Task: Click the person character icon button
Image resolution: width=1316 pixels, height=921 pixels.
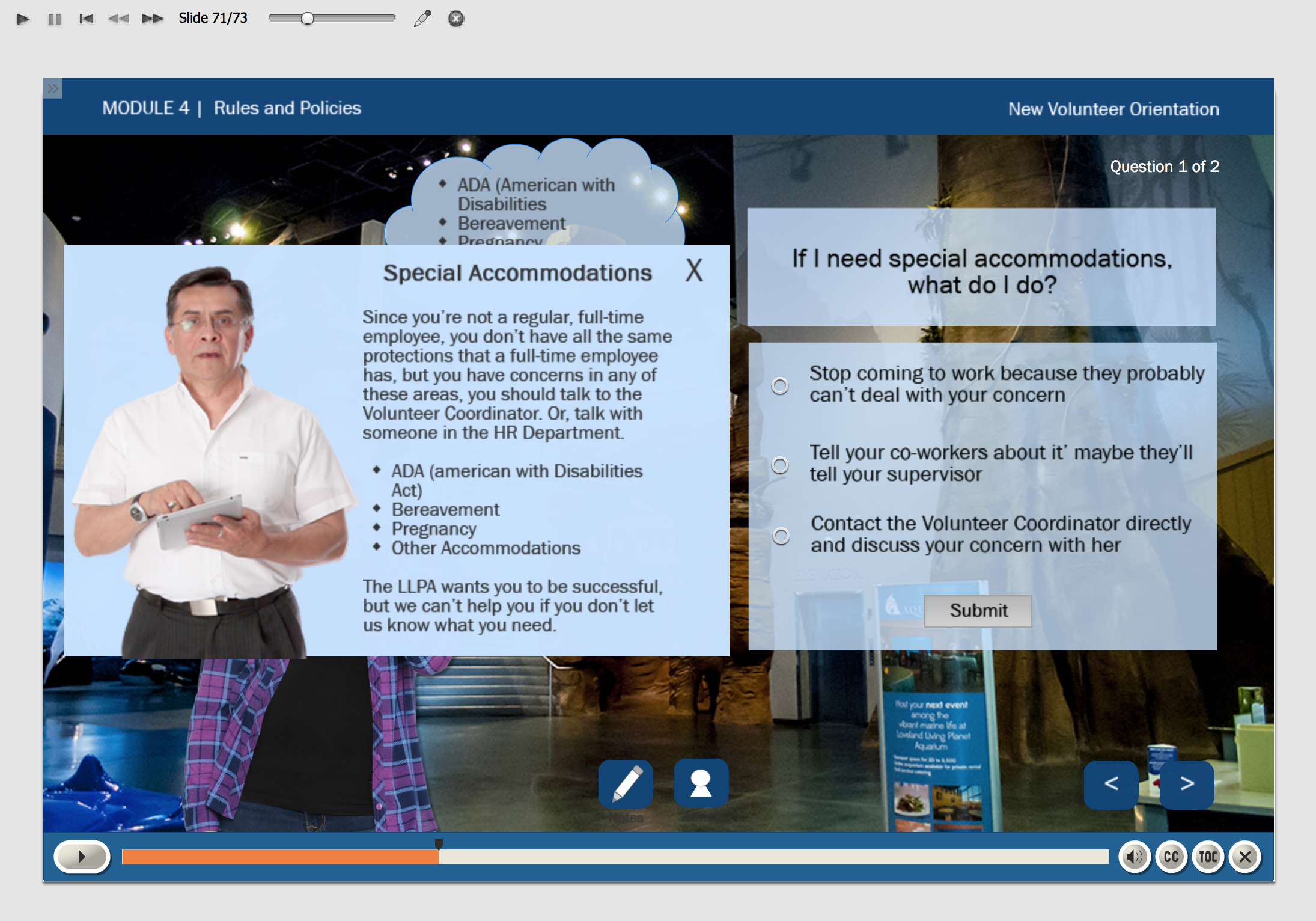Action: (x=701, y=784)
